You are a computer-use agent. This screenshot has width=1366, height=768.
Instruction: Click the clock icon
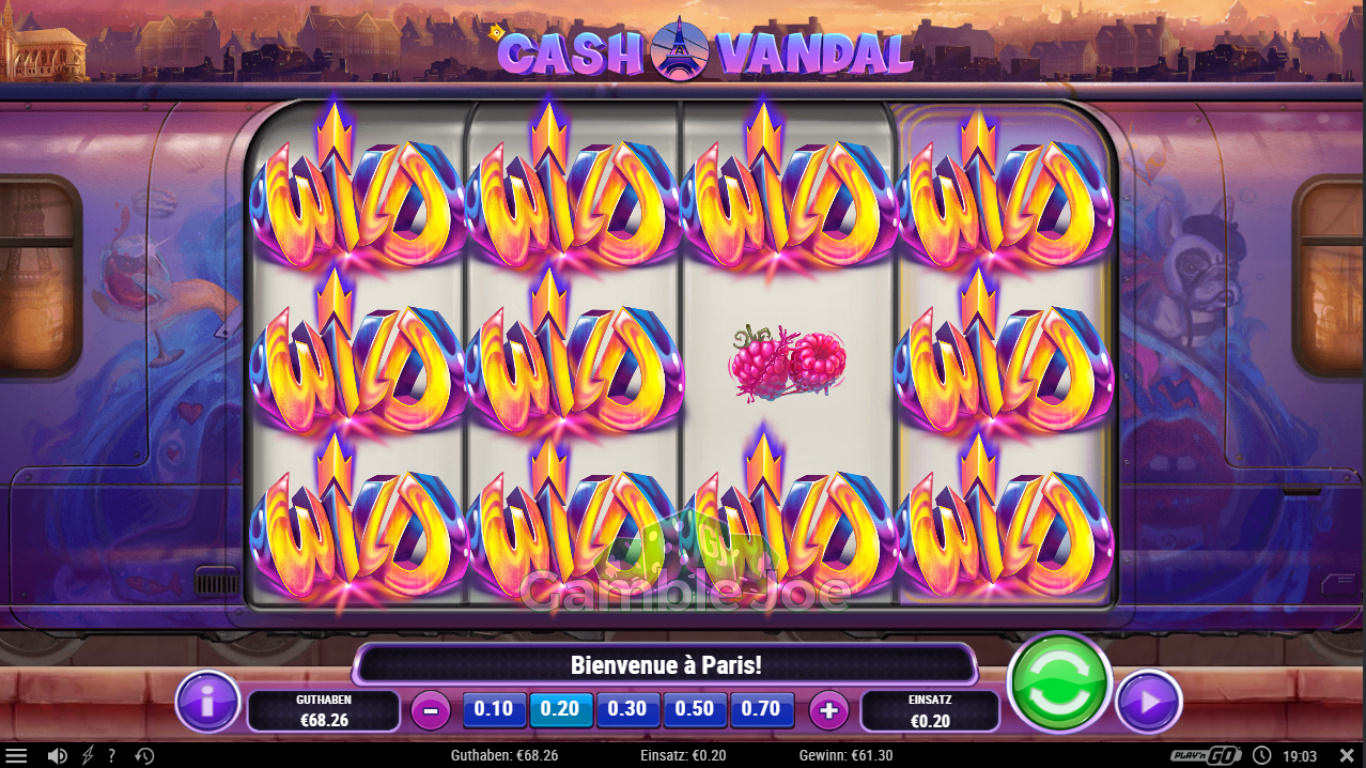[1262, 756]
